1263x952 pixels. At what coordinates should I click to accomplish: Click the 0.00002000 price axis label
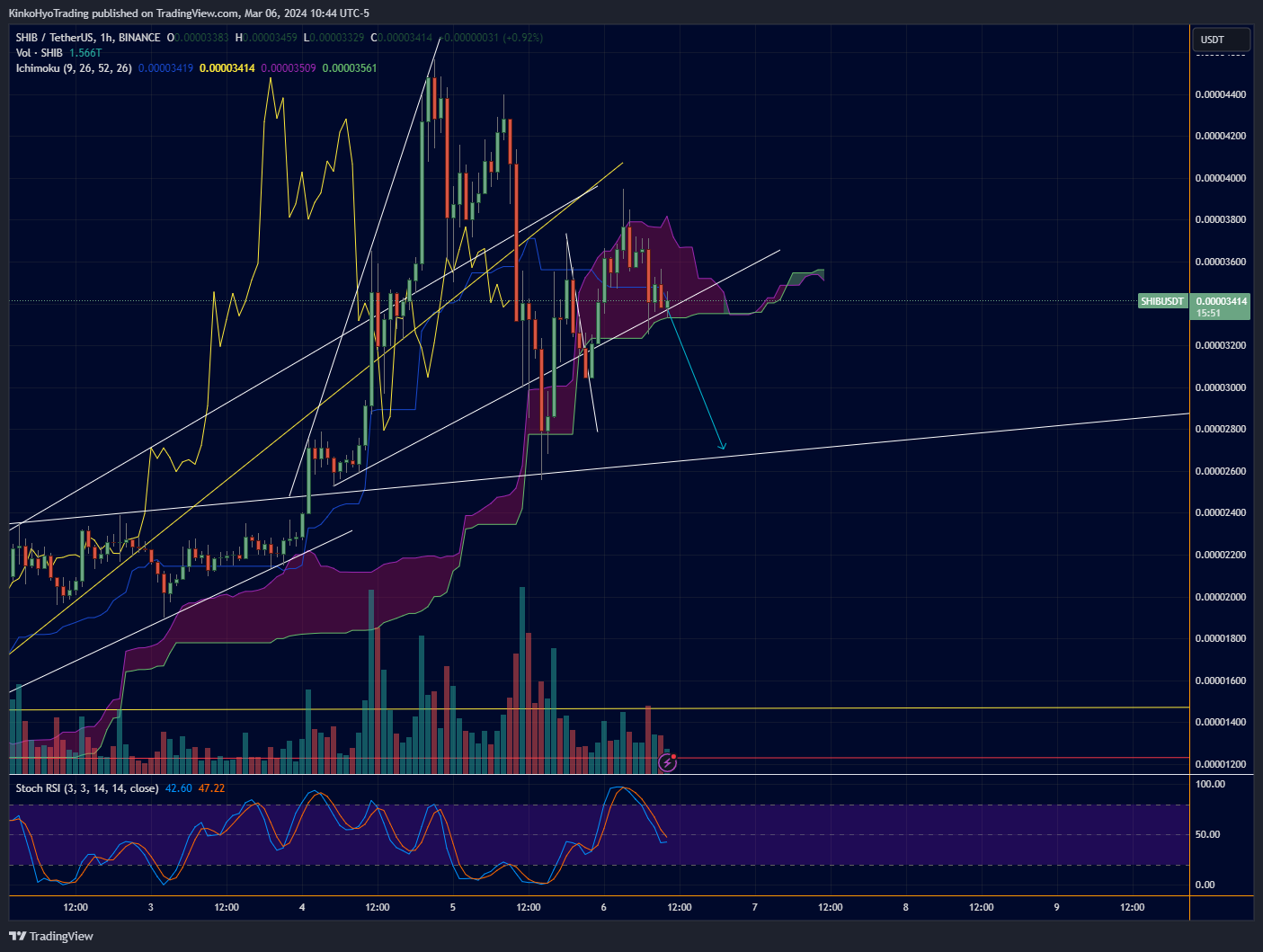click(1221, 597)
